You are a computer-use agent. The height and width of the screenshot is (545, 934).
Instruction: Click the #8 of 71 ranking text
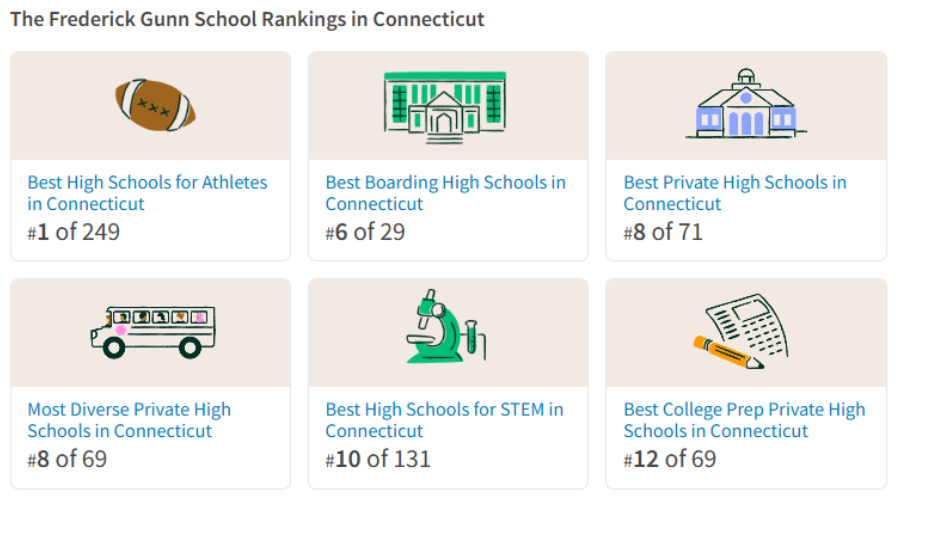[663, 233]
